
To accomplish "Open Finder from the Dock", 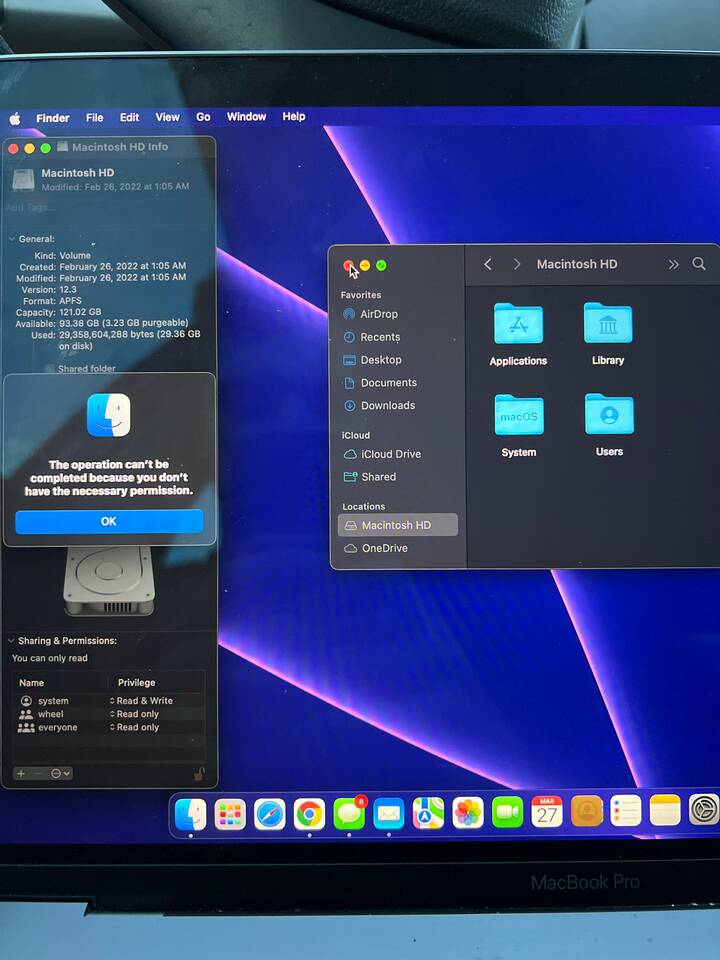I will pyautogui.click(x=190, y=814).
